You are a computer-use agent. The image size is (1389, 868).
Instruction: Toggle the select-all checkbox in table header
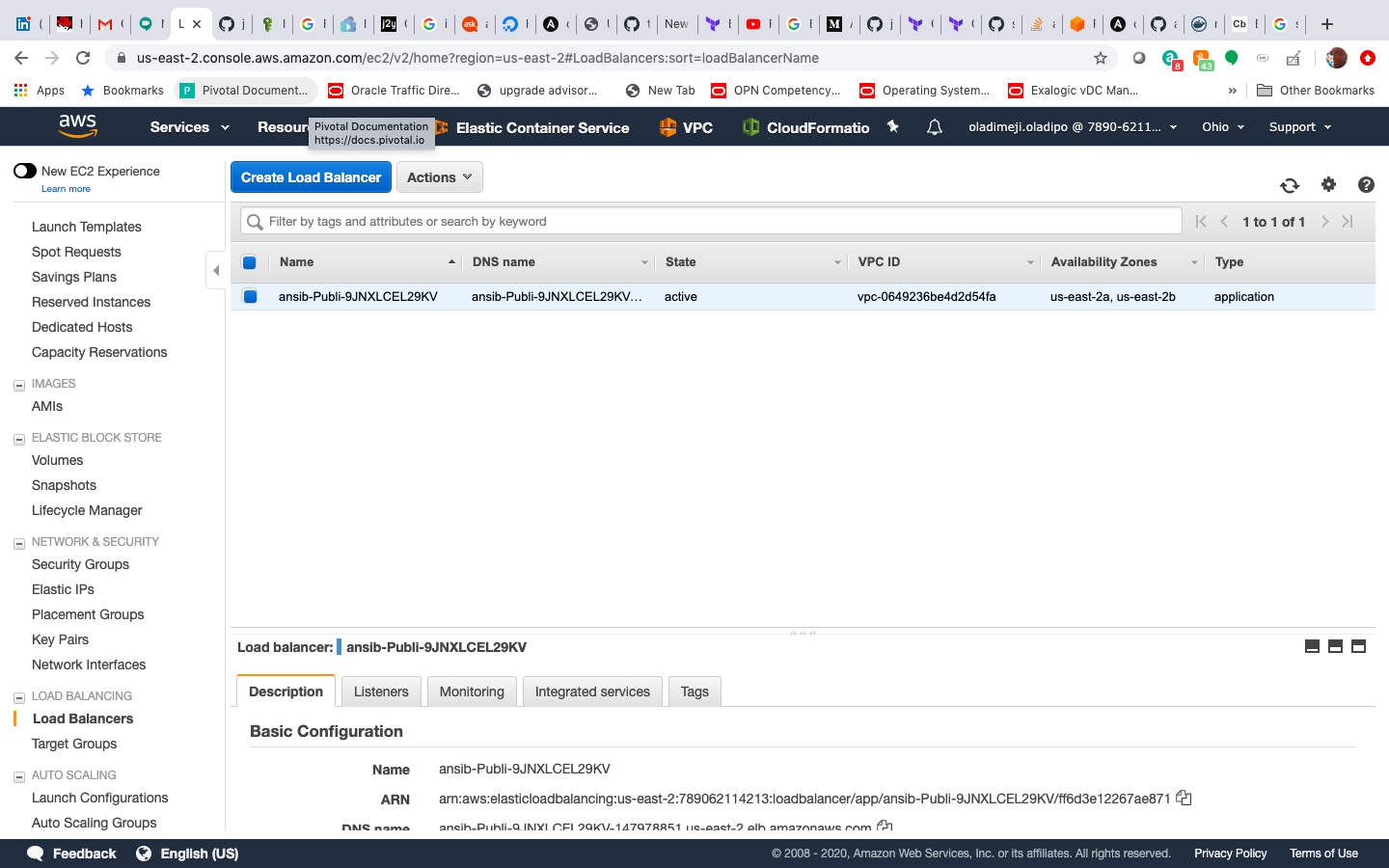coord(249,262)
